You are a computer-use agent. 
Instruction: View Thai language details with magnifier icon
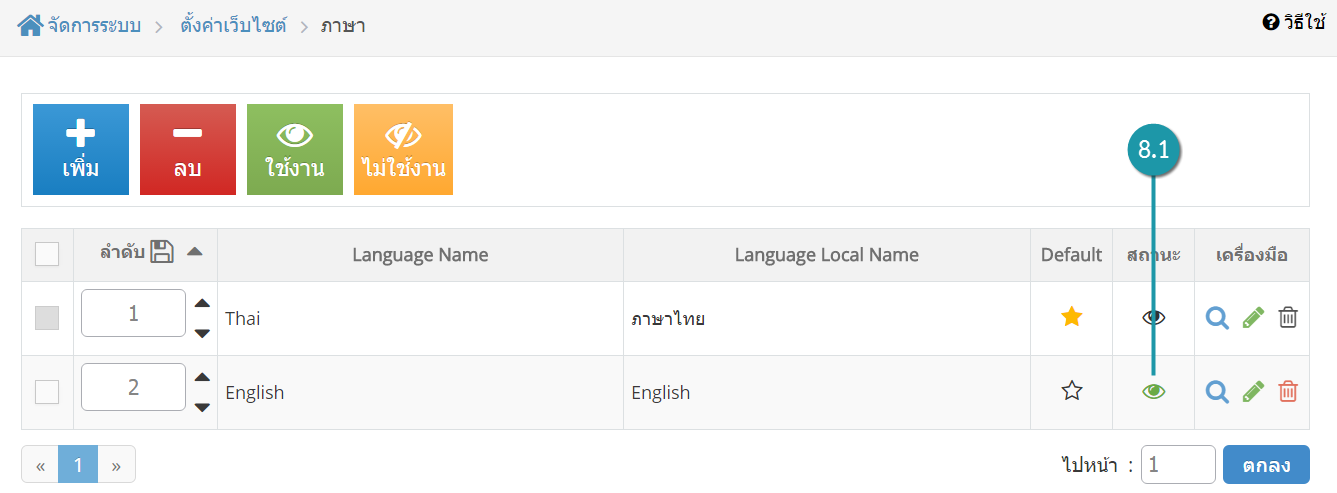coord(1217,317)
